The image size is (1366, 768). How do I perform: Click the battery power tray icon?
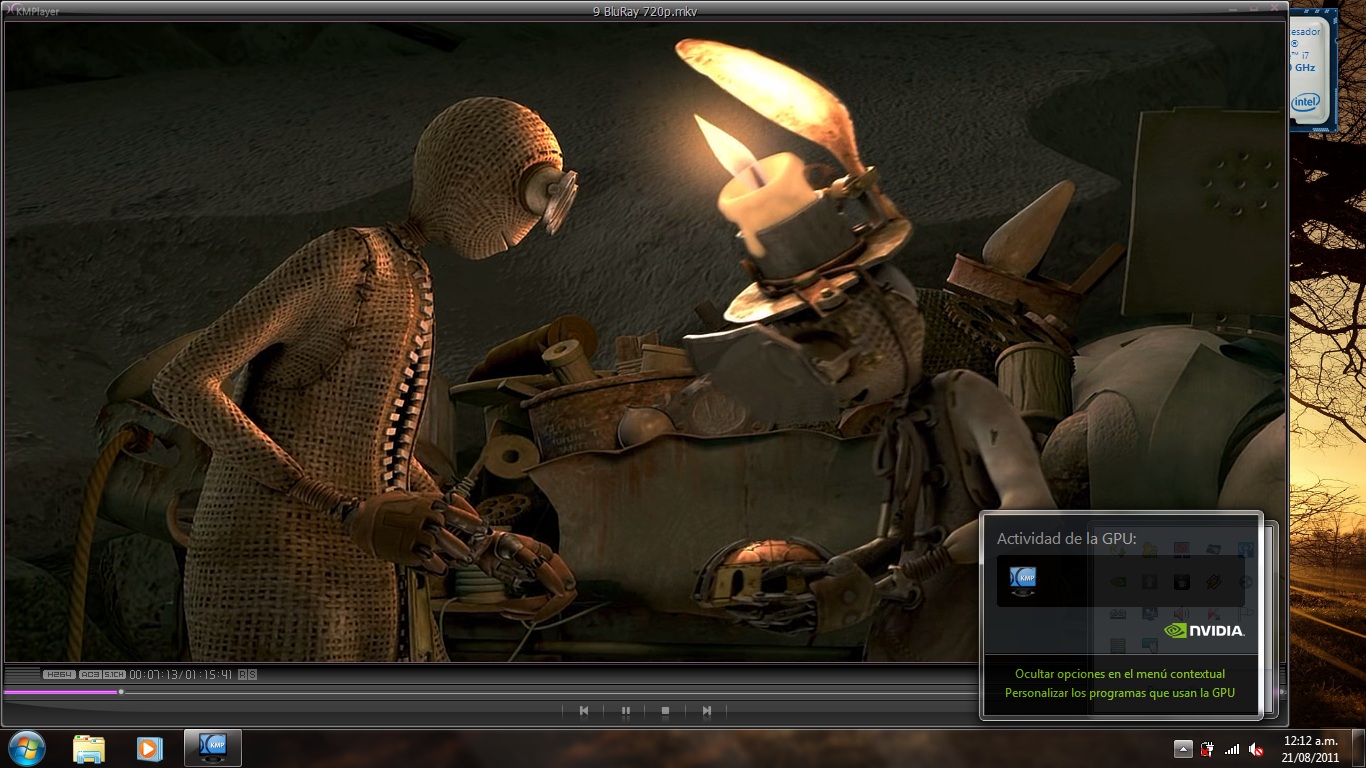coord(1208,749)
